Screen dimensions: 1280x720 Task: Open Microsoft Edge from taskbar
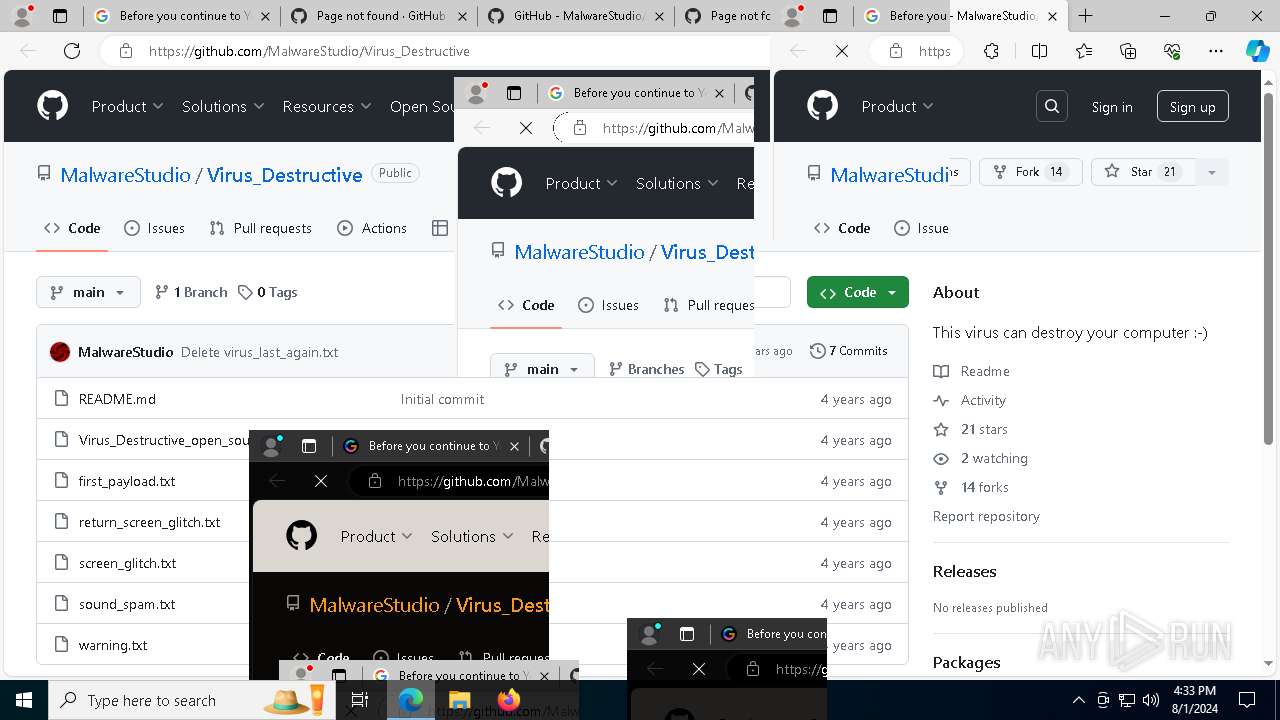[x=411, y=700]
